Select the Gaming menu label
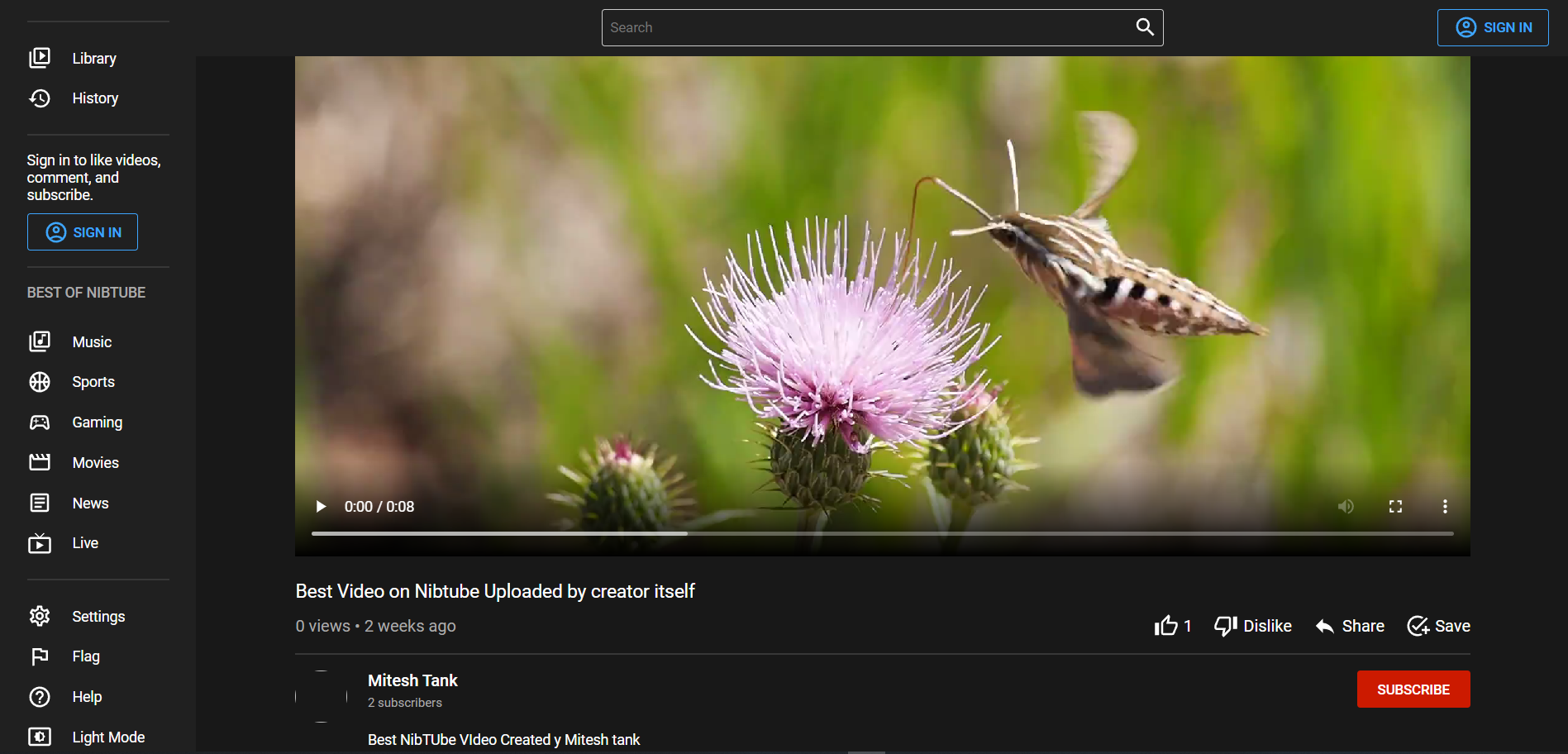Screen dimensions: 1568x754 click(x=97, y=422)
